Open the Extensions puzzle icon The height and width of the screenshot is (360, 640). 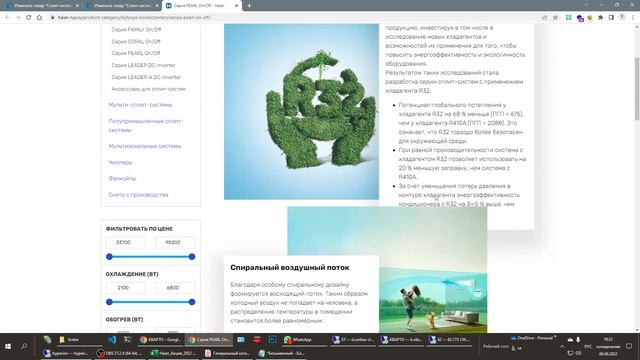600,18
